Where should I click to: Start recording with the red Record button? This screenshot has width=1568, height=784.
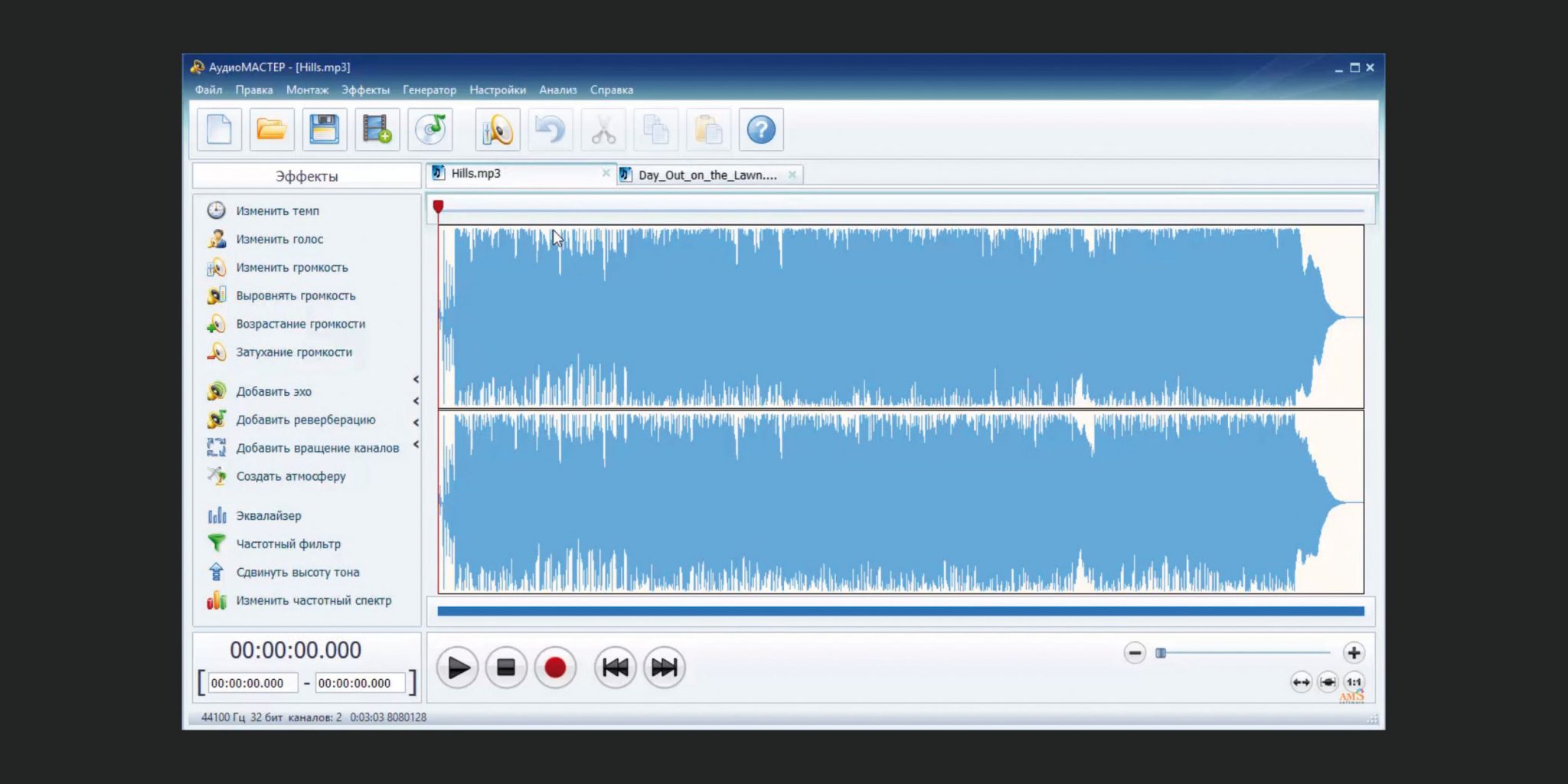555,668
